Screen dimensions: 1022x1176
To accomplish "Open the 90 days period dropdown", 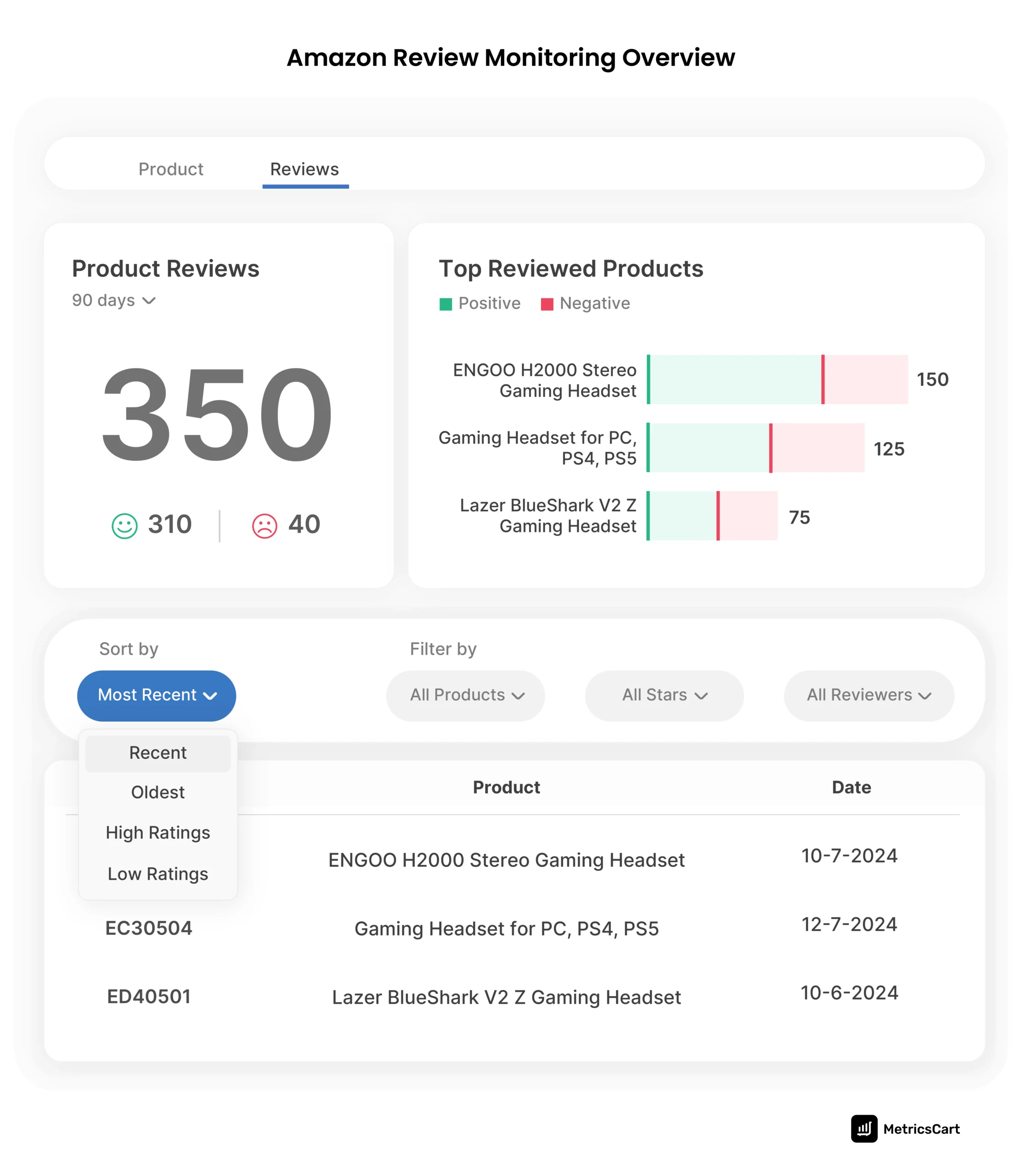I will 113,300.
